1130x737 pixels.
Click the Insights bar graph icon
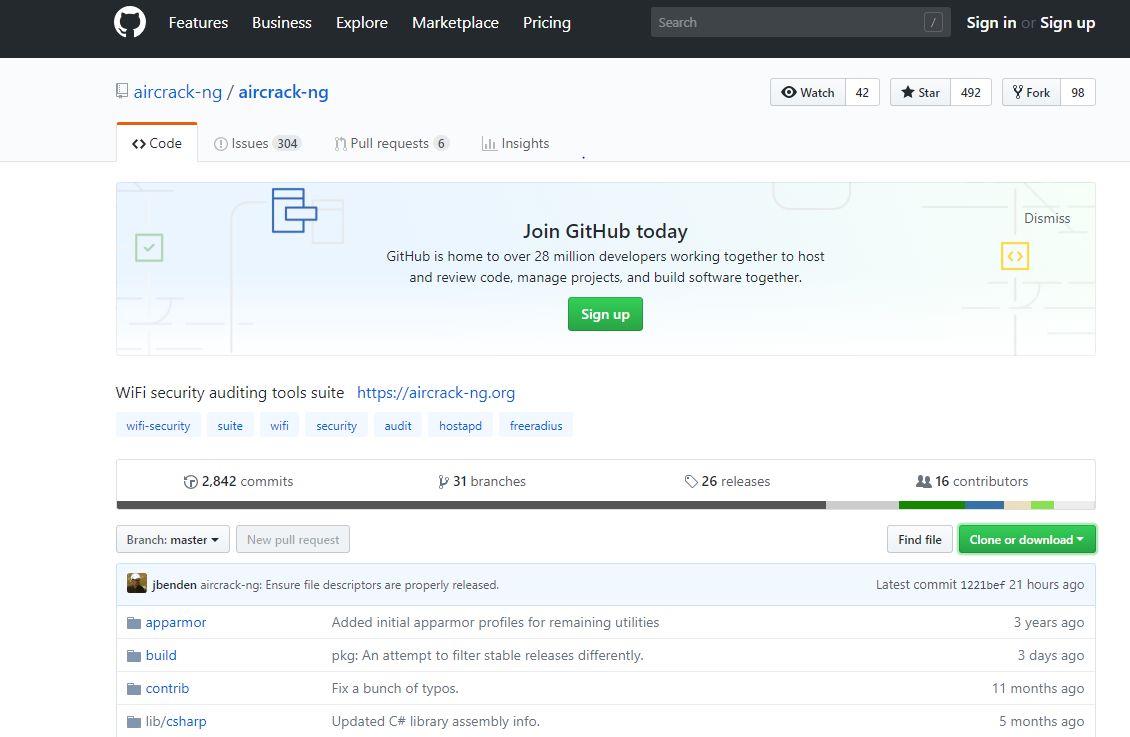pyautogui.click(x=489, y=144)
